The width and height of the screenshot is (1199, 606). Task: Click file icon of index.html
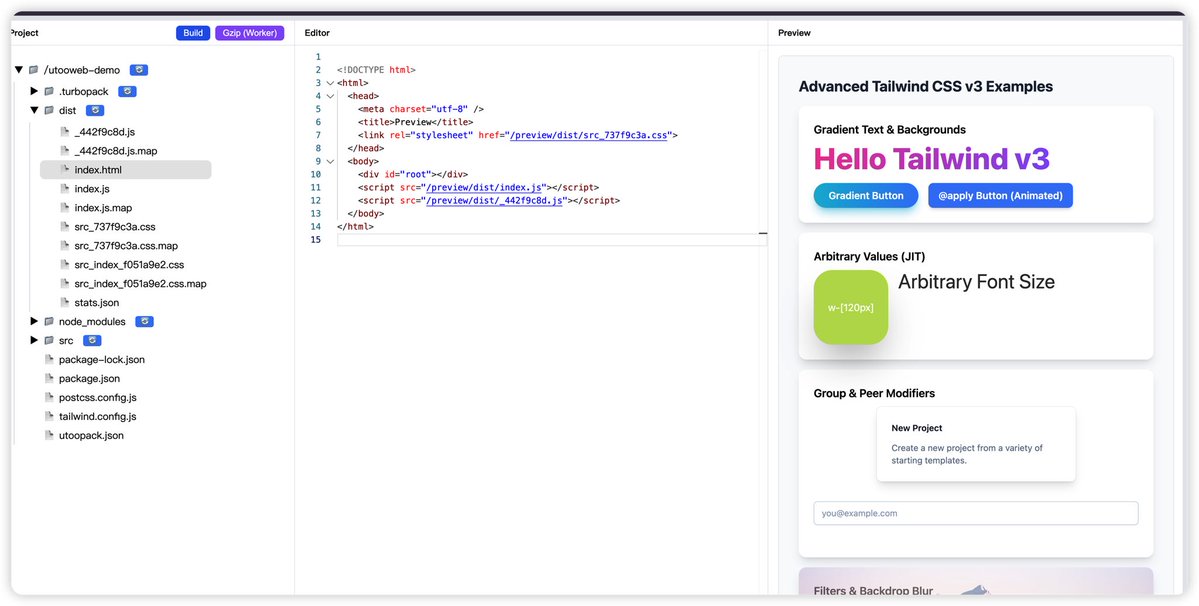[x=65, y=170]
